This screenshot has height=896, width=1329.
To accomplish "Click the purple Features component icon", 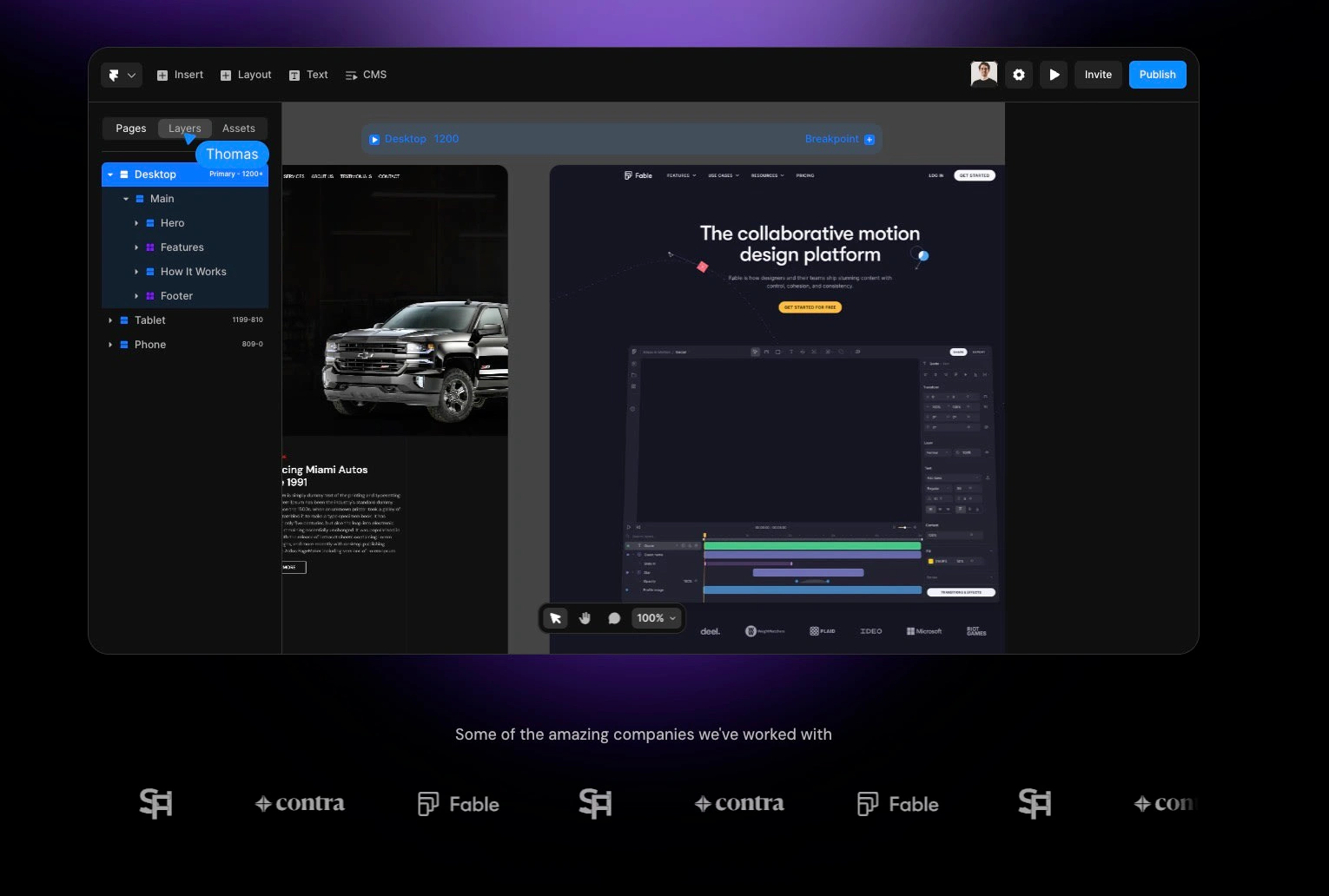I will coord(150,247).
